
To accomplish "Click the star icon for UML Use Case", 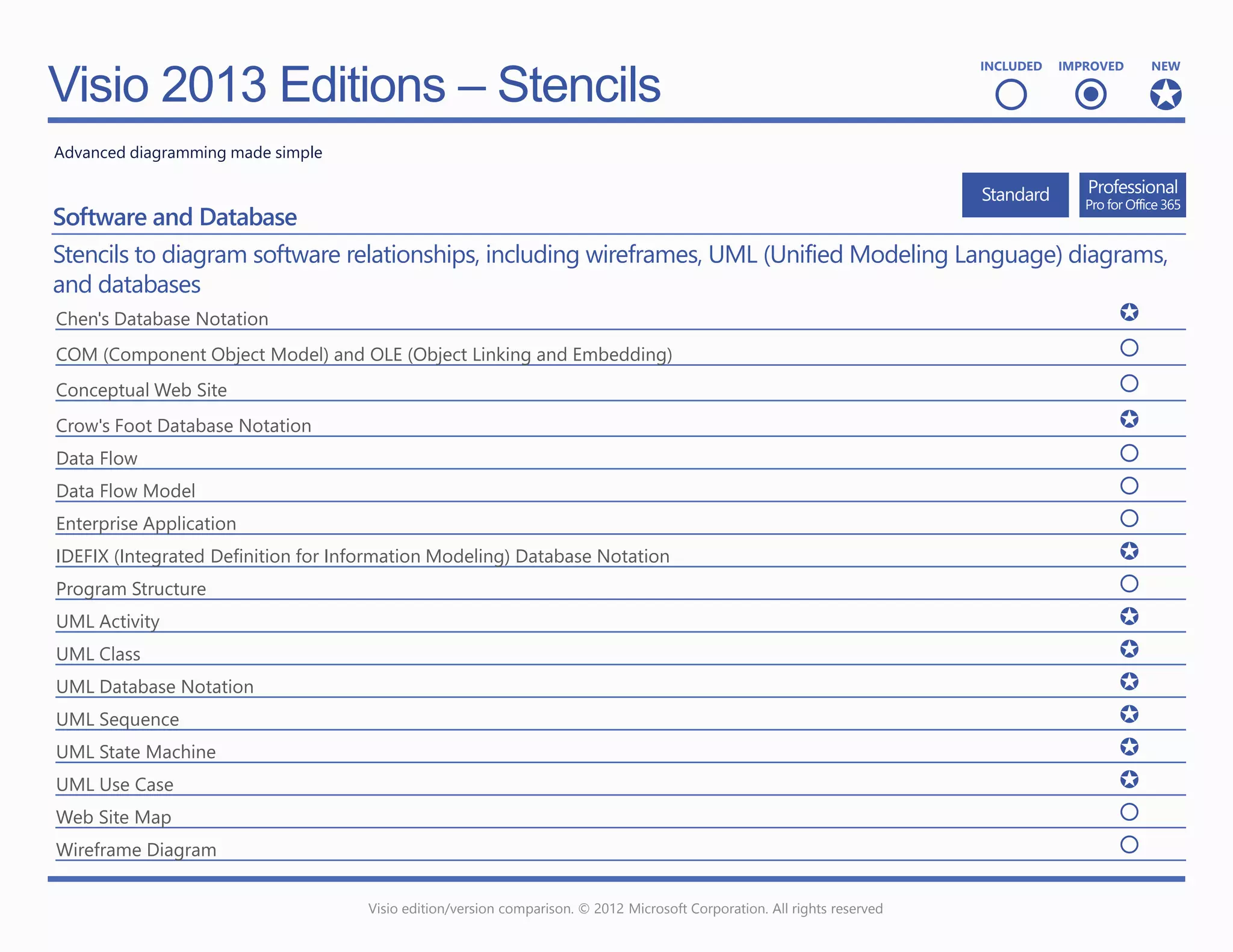I will (x=1129, y=779).
